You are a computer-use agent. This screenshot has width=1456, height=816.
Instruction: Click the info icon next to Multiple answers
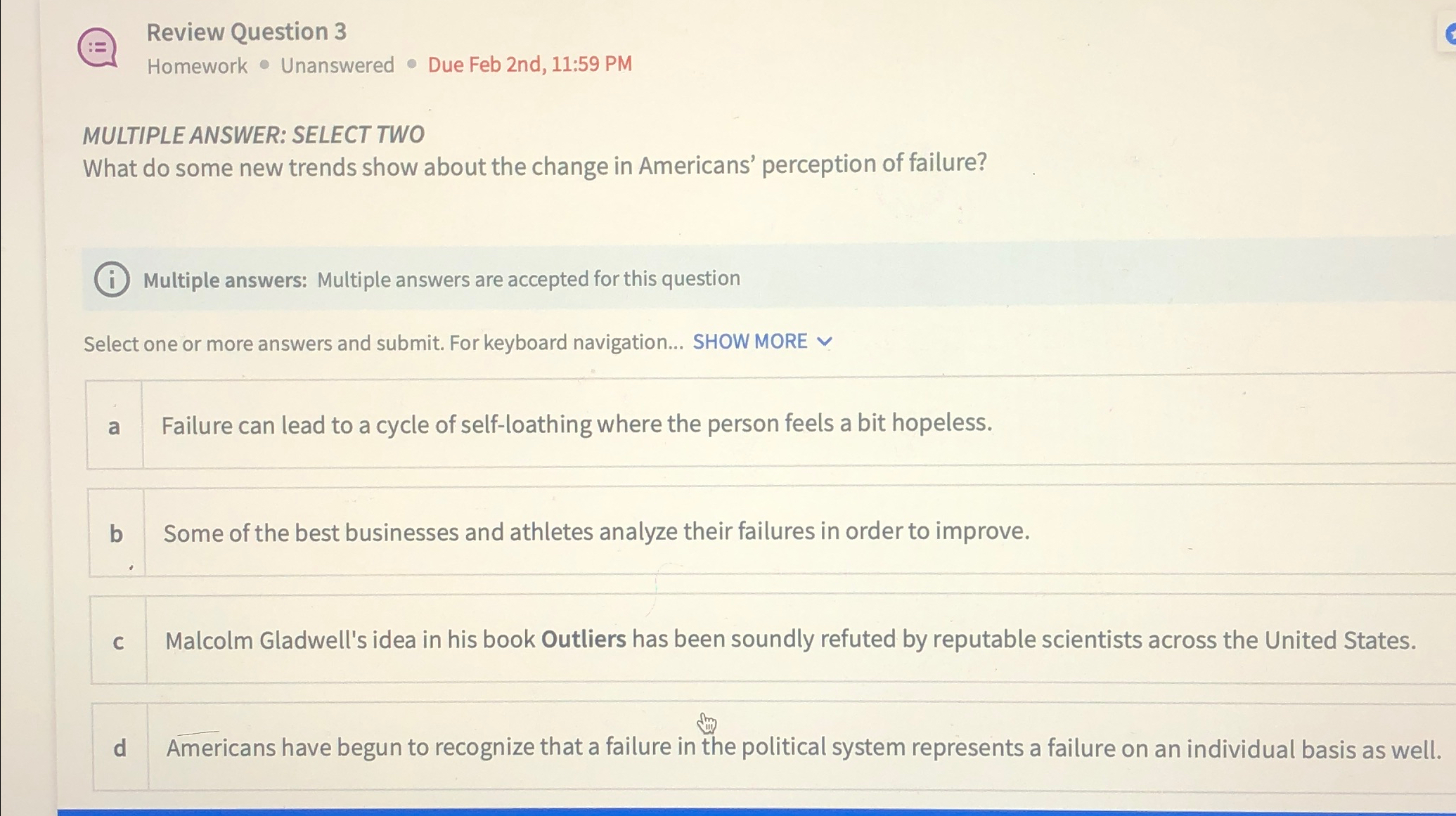coord(112,280)
